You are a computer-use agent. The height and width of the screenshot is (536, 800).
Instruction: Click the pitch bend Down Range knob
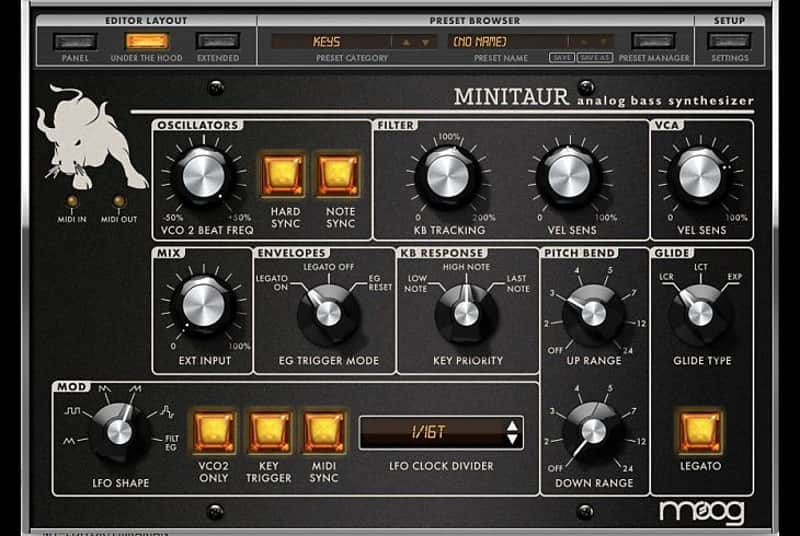[593, 431]
